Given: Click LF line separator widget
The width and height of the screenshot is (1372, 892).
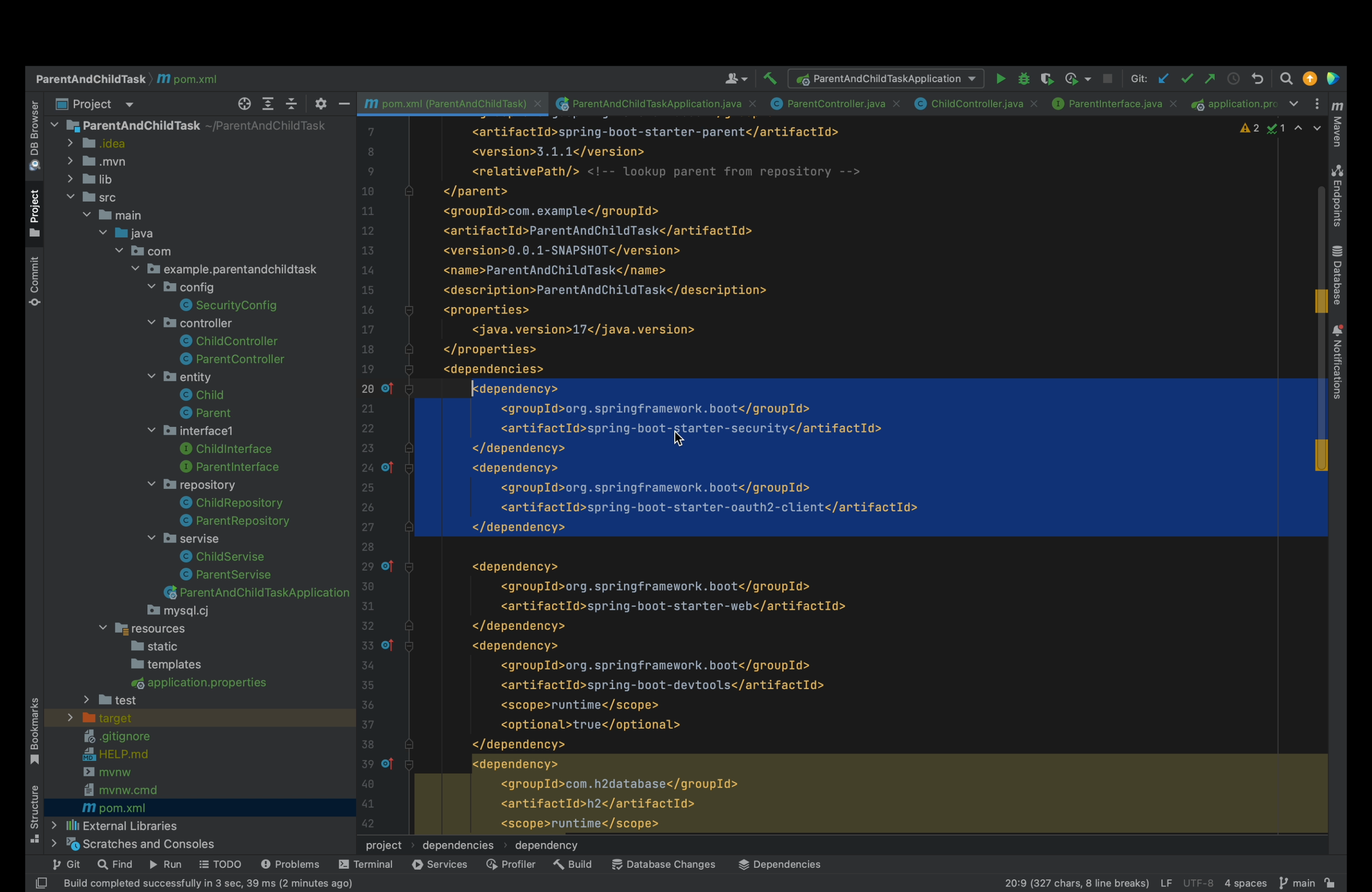Looking at the screenshot, I should pos(1166,883).
